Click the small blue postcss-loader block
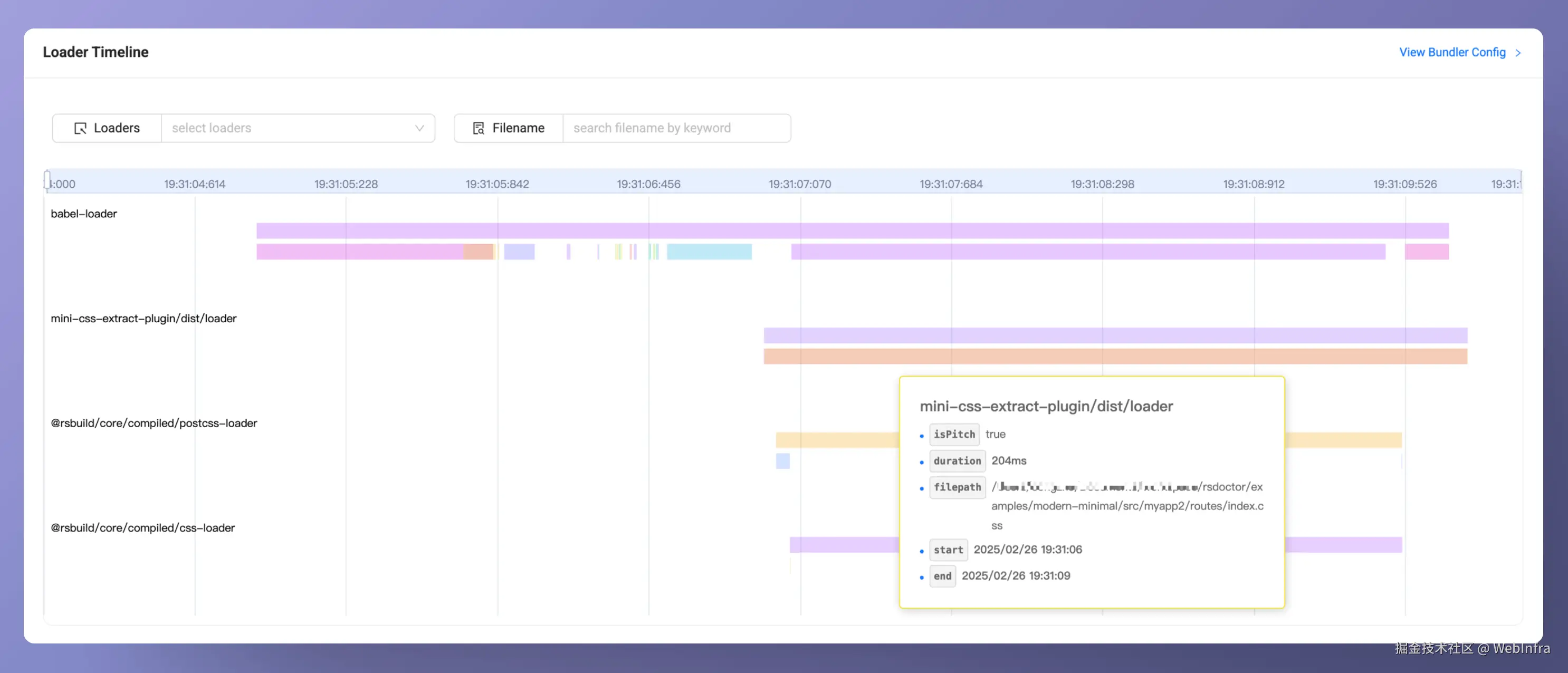 click(783, 462)
